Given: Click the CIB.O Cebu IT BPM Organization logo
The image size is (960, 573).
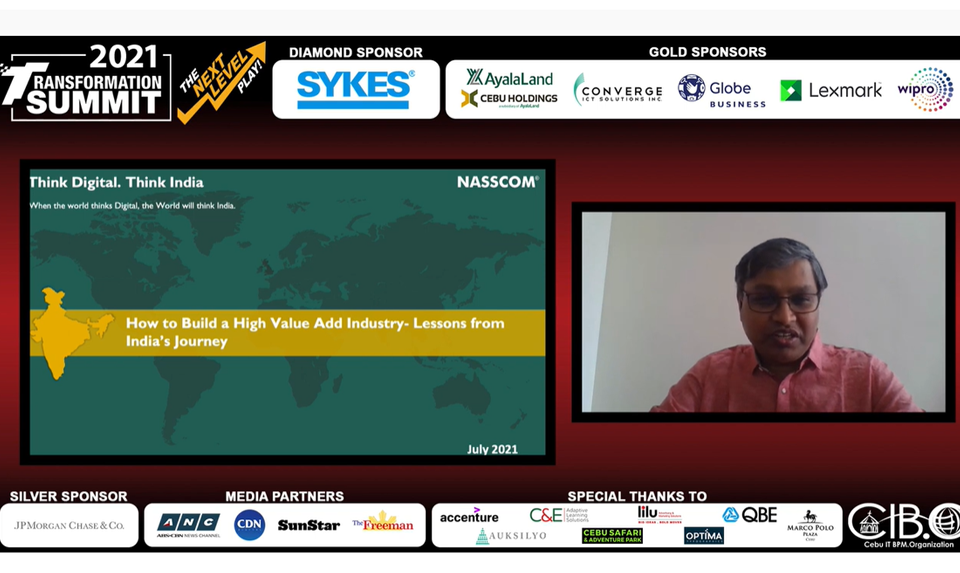Looking at the screenshot, I should [904, 525].
